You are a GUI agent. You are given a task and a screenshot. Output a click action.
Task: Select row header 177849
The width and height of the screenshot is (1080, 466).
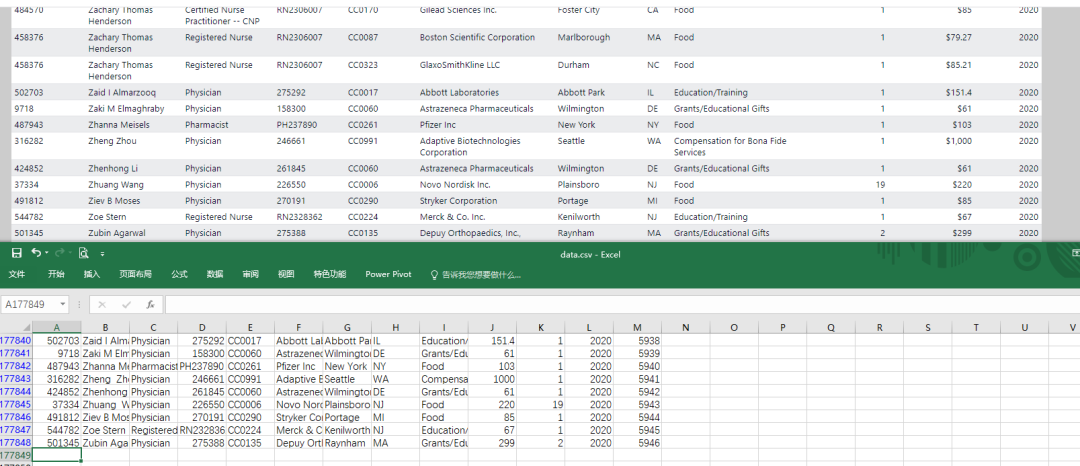coord(15,455)
